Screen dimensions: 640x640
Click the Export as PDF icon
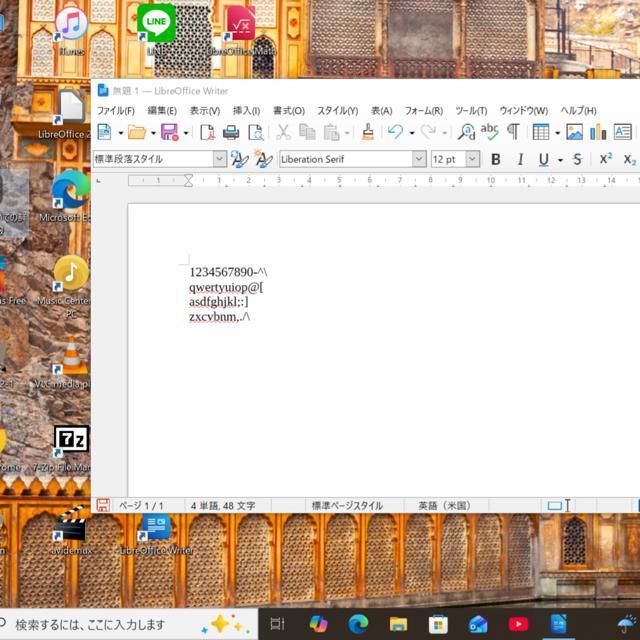pyautogui.click(x=207, y=132)
